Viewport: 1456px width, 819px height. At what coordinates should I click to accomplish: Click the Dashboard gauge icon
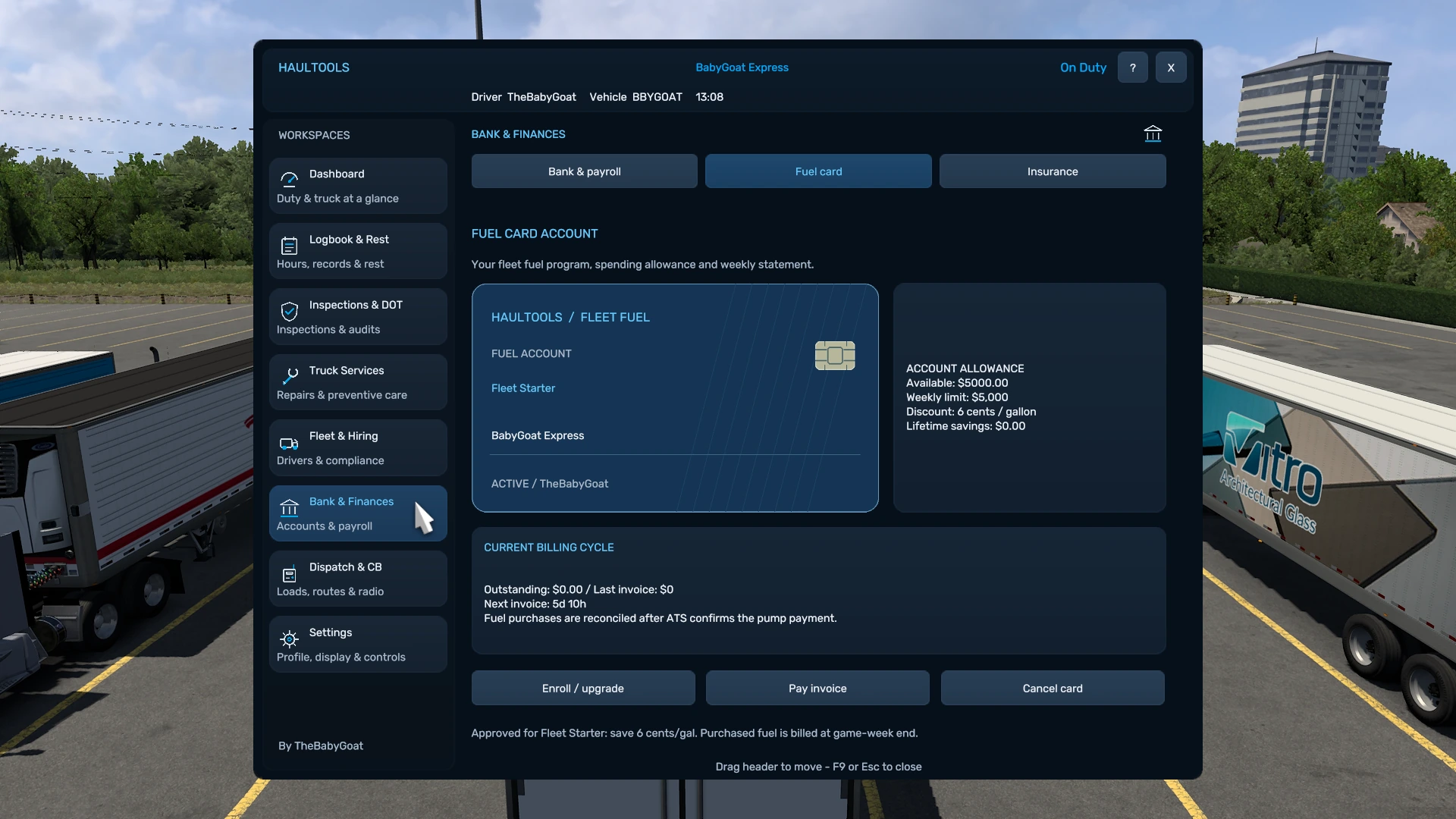coord(289,180)
